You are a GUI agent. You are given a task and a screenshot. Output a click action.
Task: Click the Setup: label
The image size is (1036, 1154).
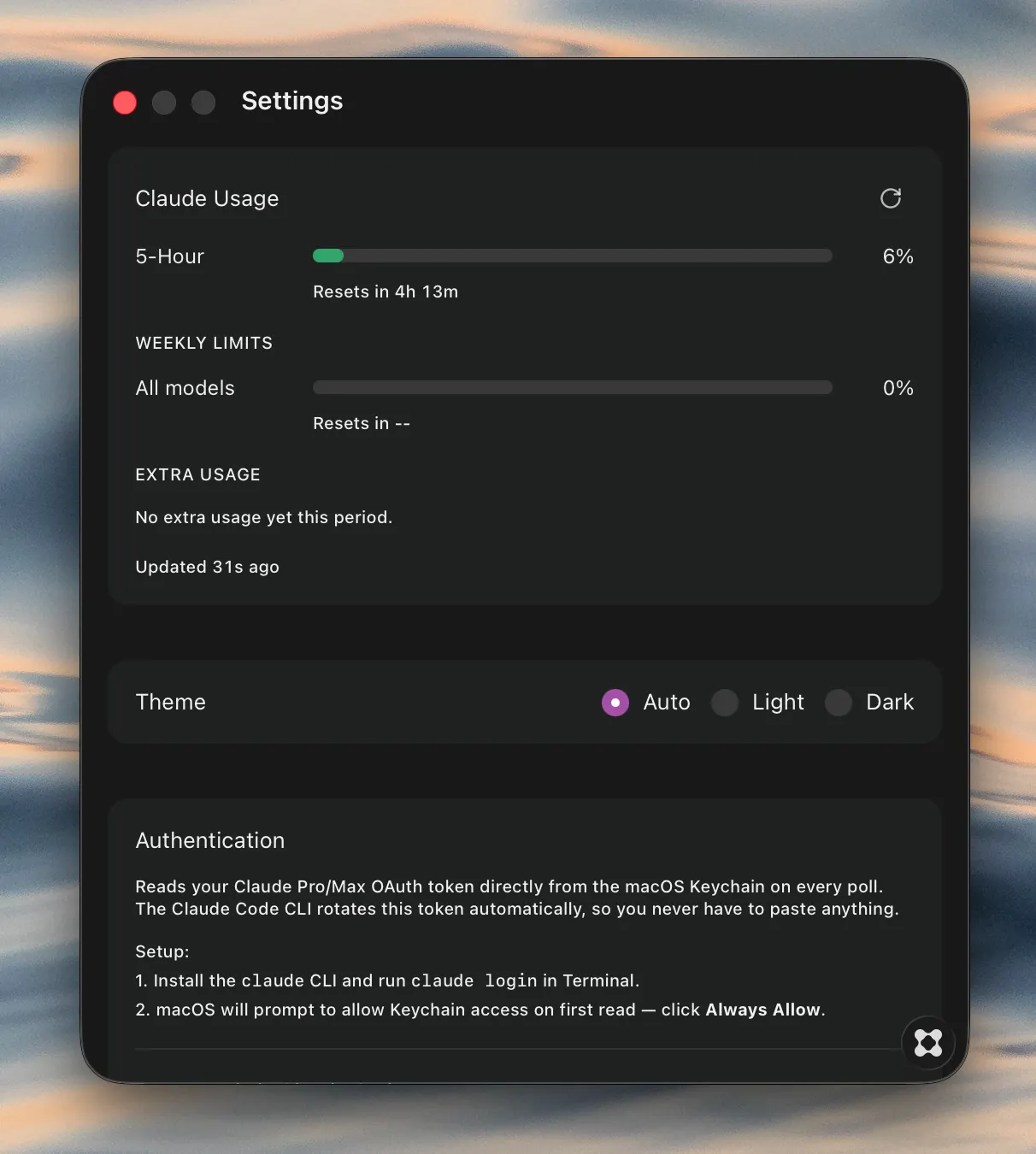(162, 951)
